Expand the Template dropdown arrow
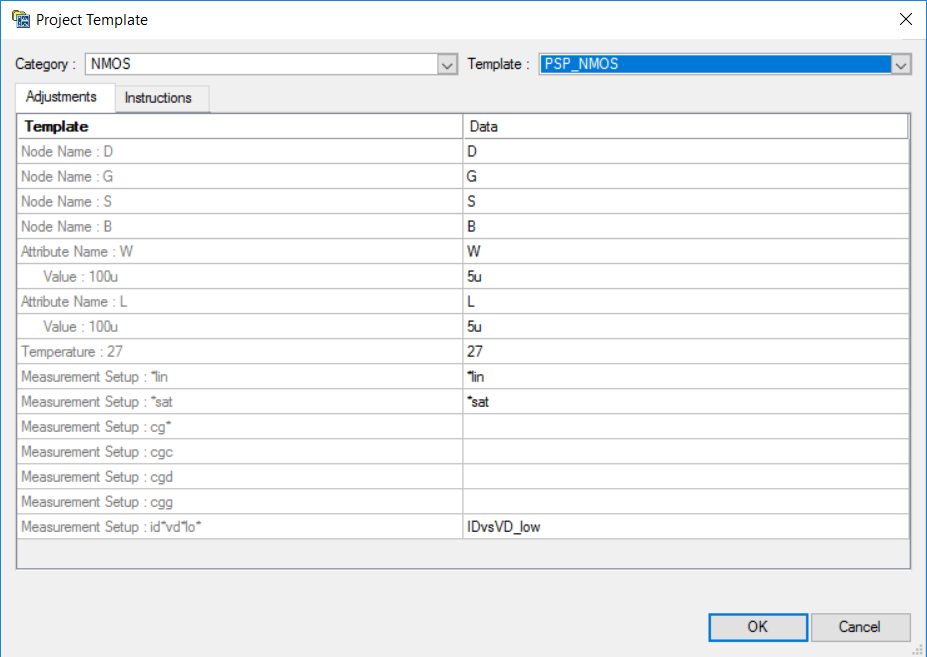 point(900,64)
